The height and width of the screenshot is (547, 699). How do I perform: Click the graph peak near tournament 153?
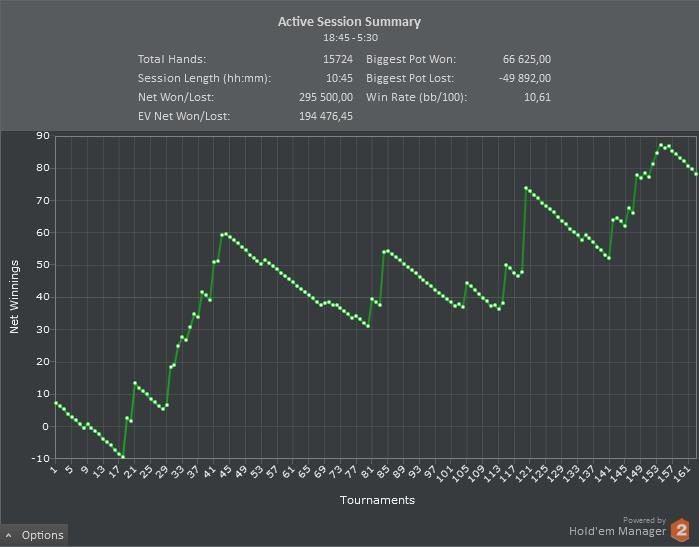coord(661,145)
